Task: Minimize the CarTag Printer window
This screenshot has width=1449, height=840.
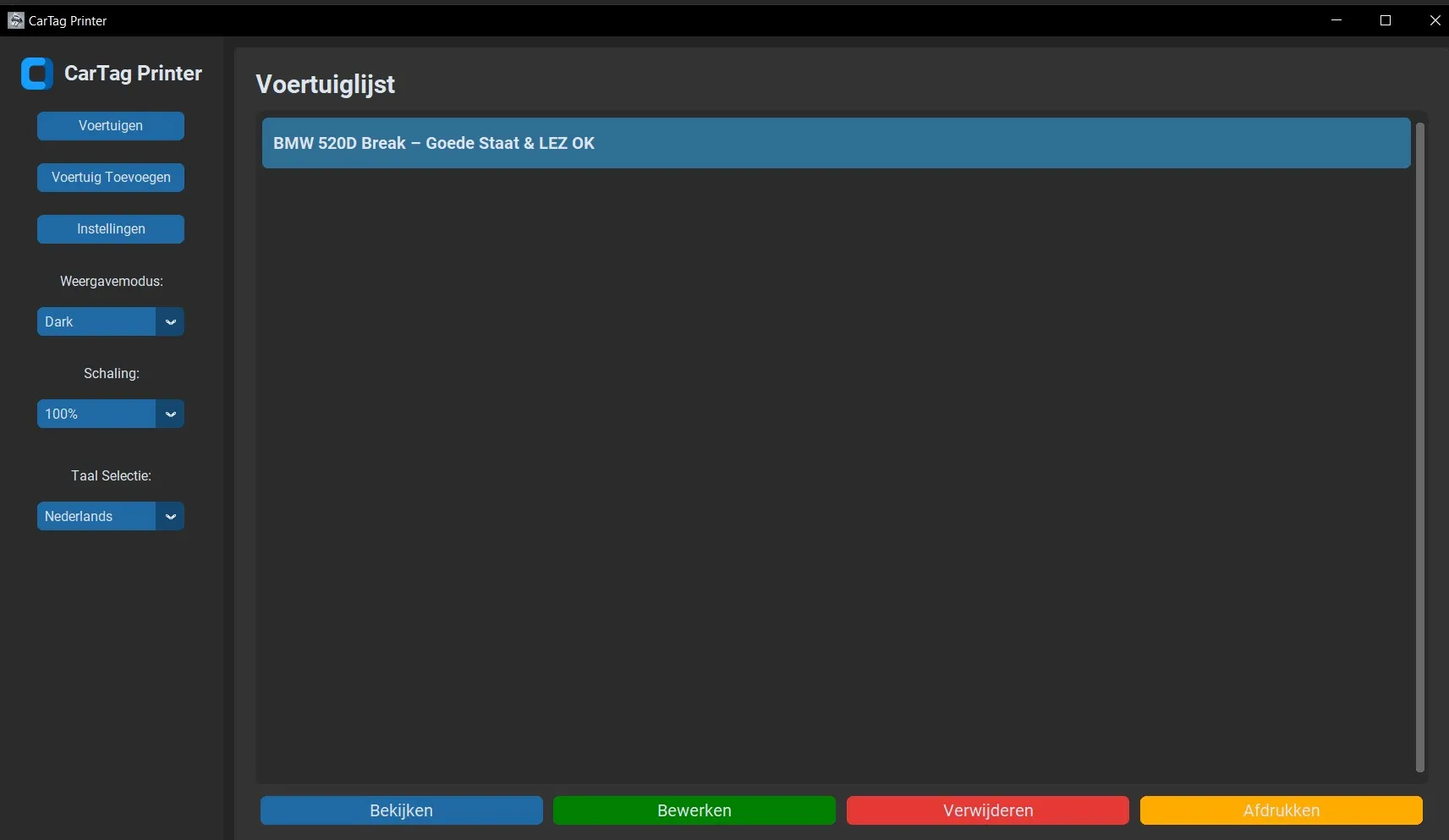Action: pos(1336,20)
